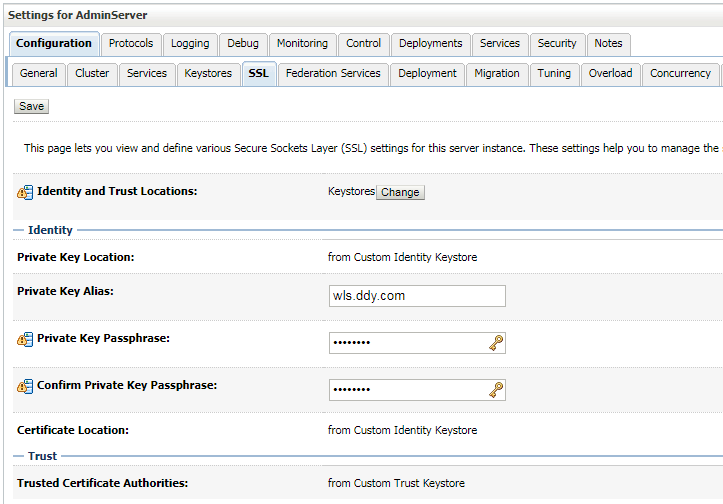This screenshot has width=723, height=504.
Task: Focus the Private Key Alias field
Action: tap(417, 296)
